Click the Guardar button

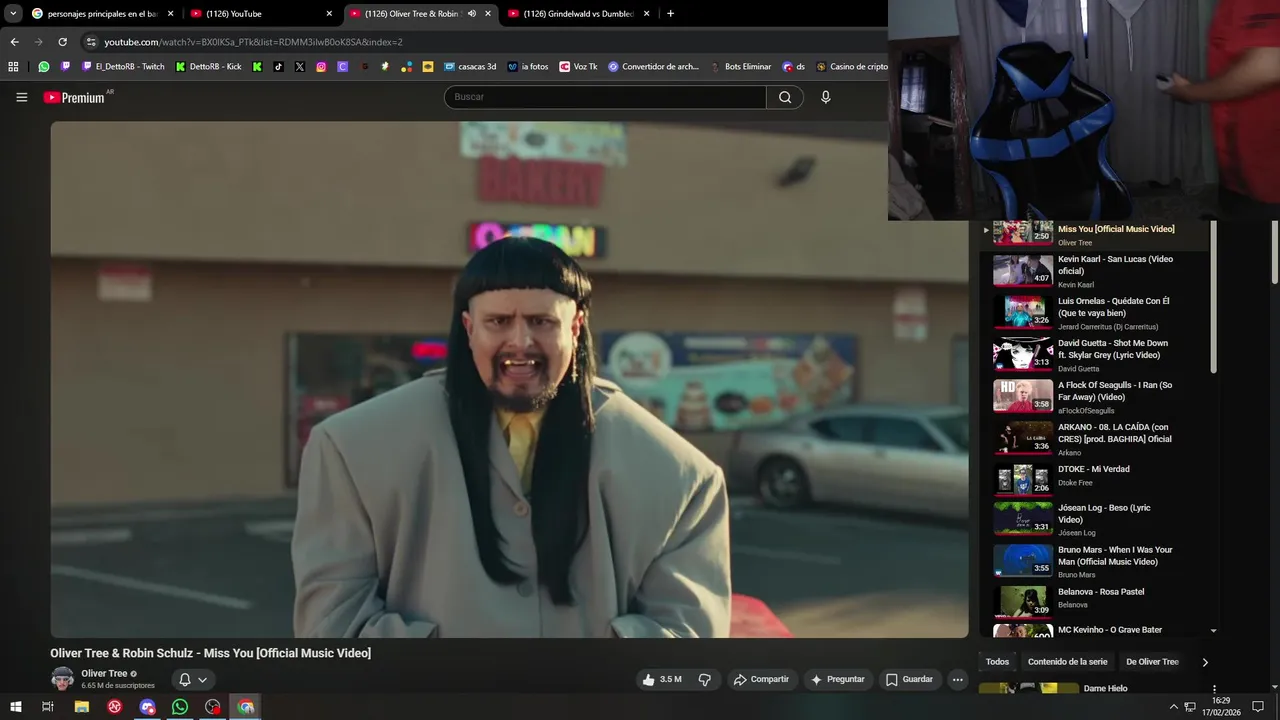click(909, 679)
